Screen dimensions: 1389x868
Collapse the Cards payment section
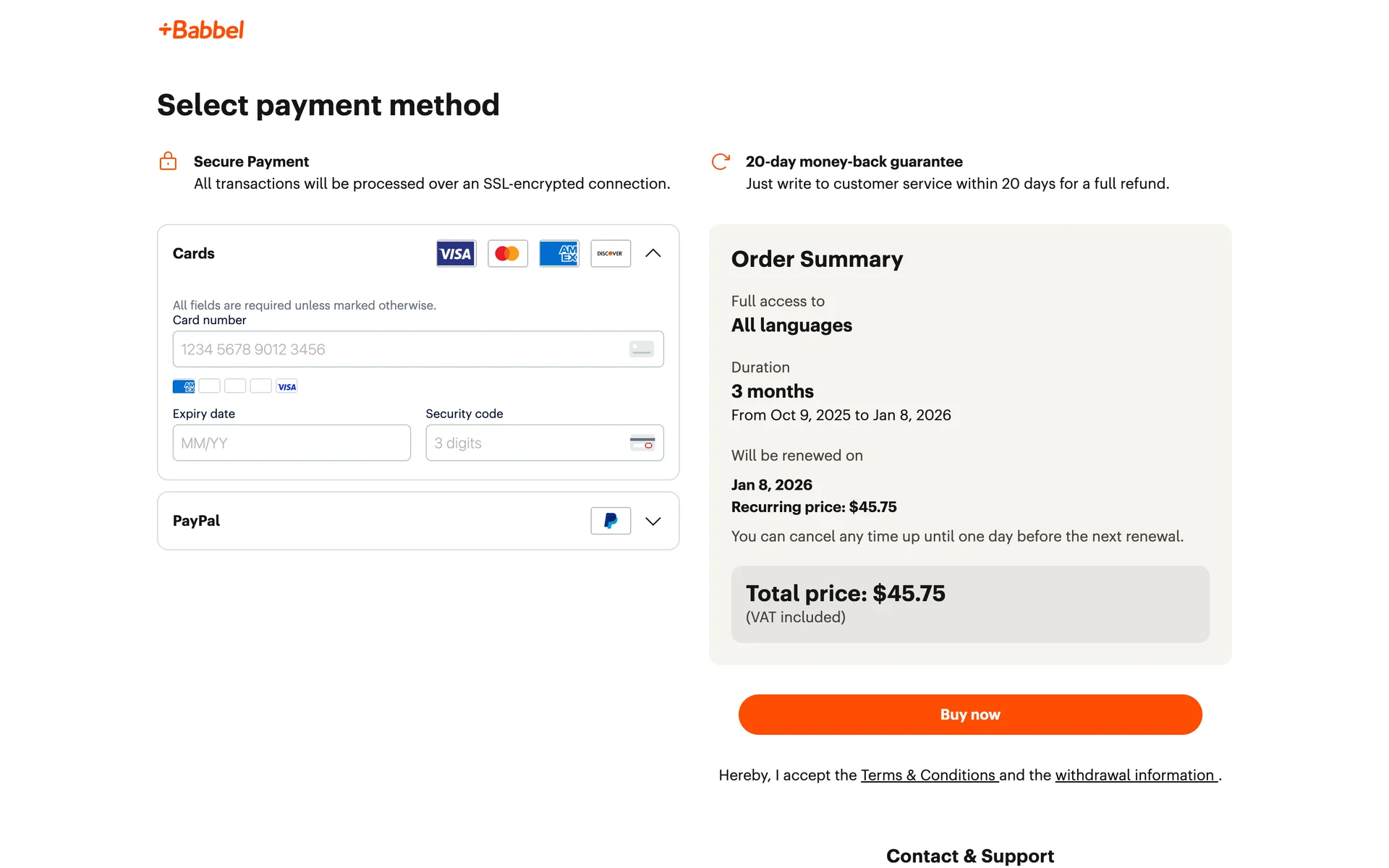653,253
